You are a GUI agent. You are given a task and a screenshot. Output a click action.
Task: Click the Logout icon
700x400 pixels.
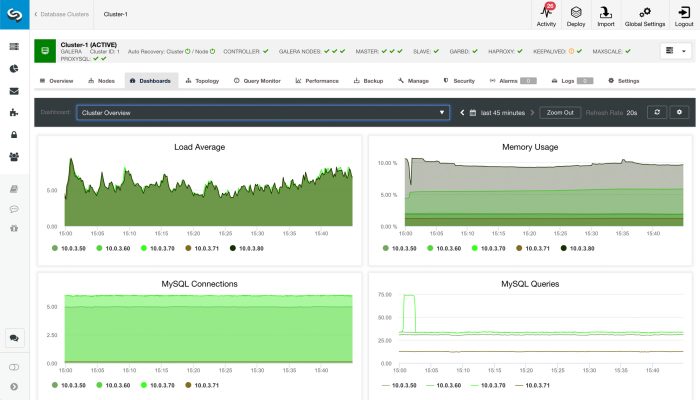tap(682, 12)
